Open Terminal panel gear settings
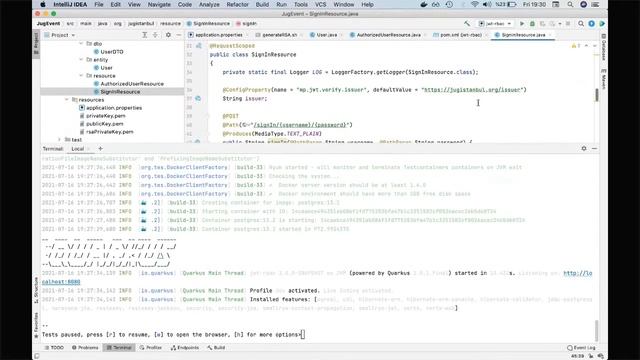Screen dimensions: 640x360 [584, 149]
